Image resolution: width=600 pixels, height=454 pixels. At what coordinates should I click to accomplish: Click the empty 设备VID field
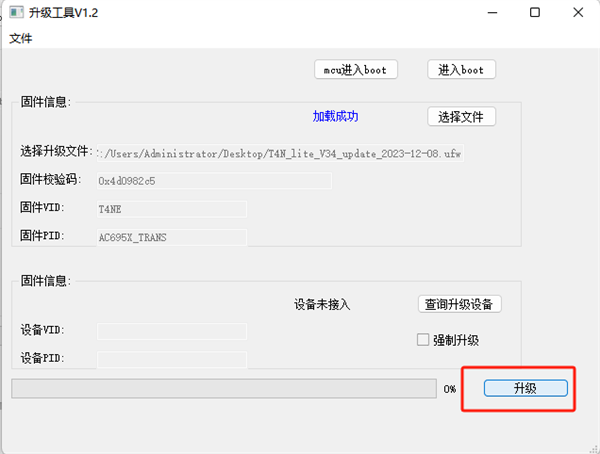(171, 331)
